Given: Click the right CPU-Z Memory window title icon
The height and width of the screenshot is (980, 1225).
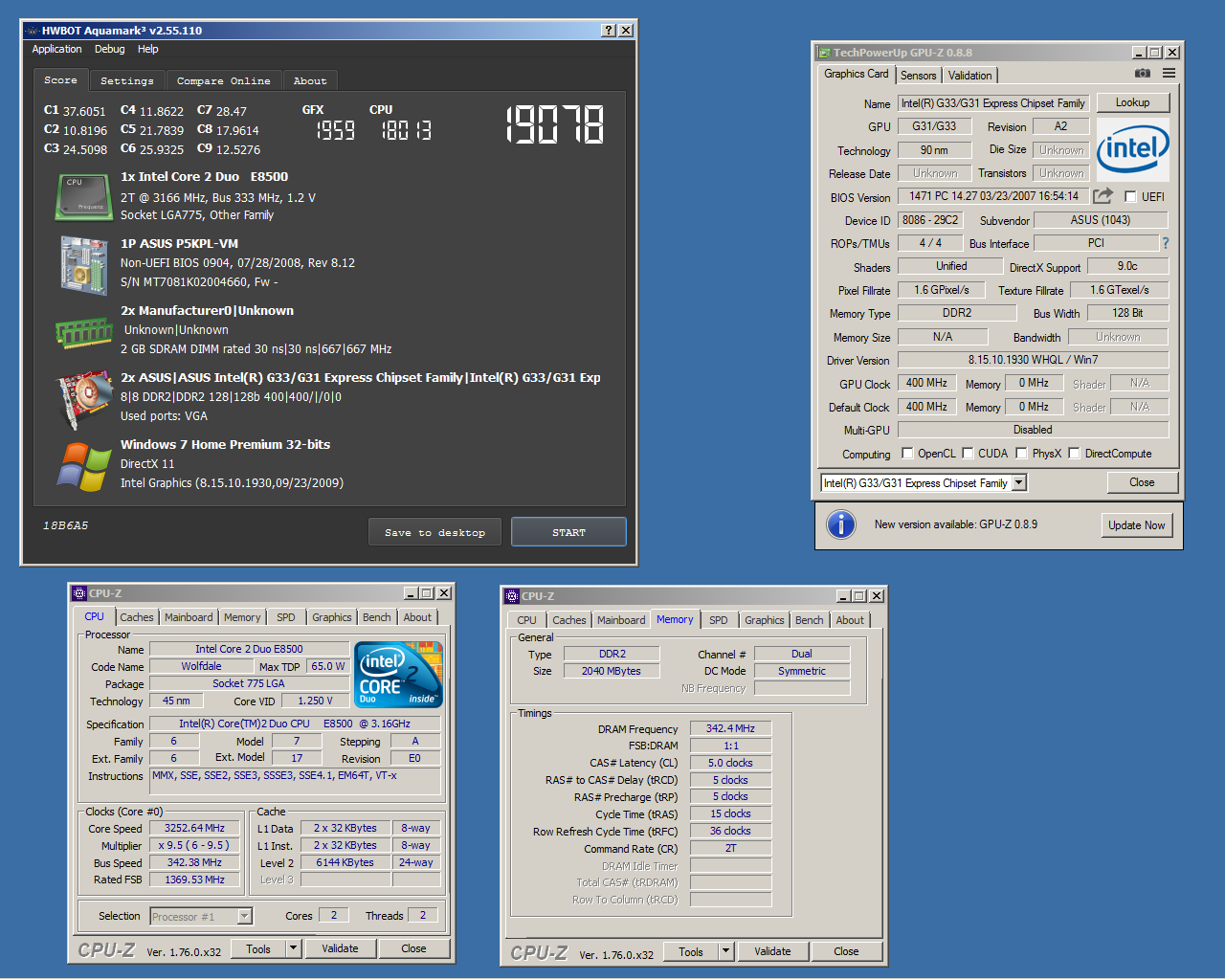Looking at the screenshot, I should pyautogui.click(x=512, y=596).
